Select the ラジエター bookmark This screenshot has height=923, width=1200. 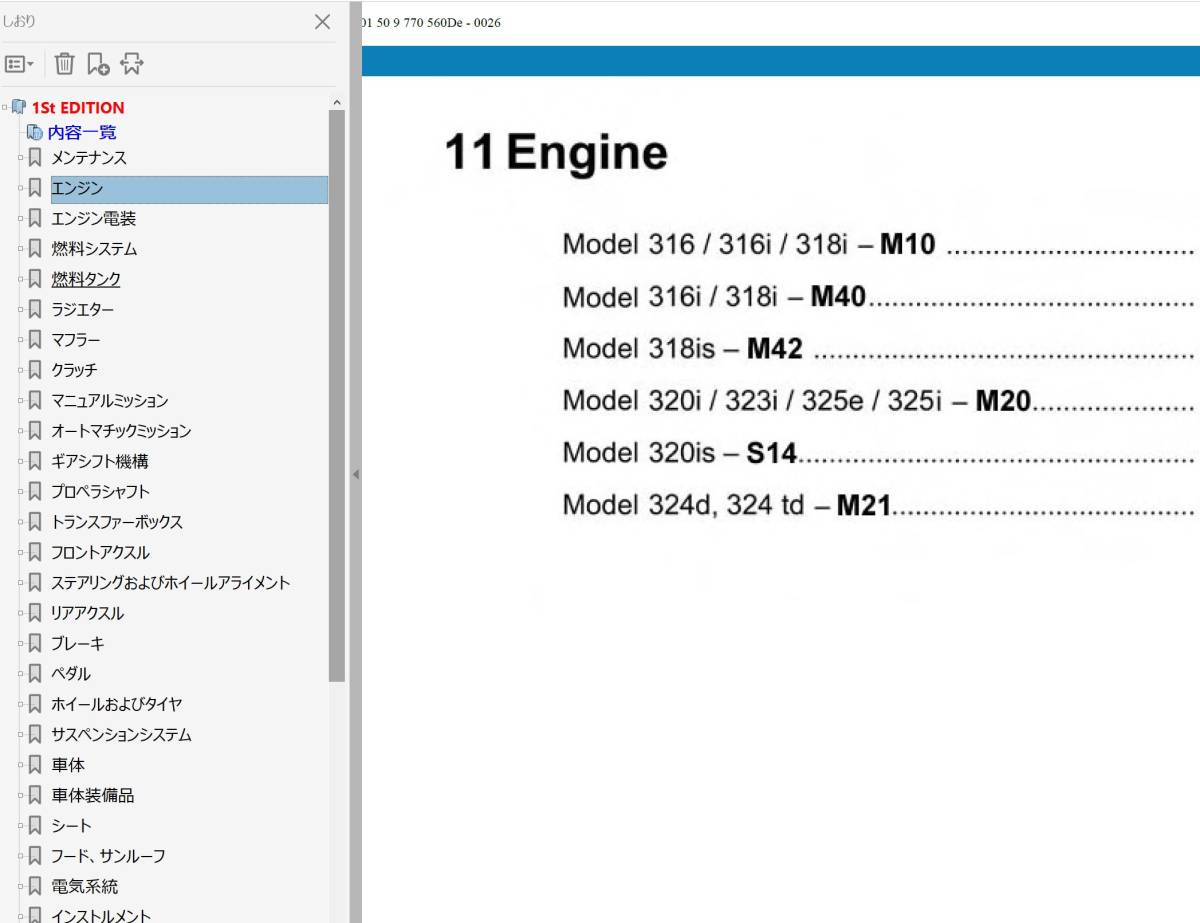click(x=82, y=310)
